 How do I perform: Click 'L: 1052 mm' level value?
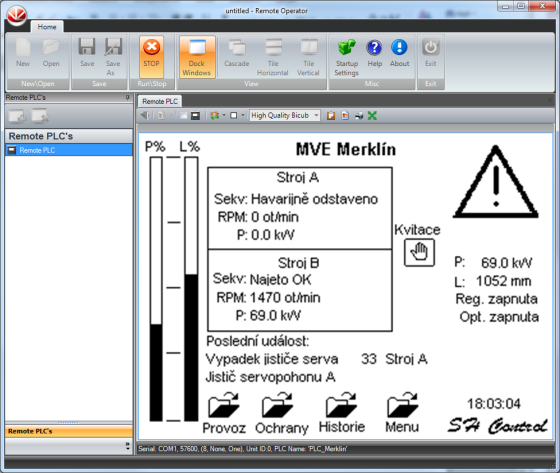[493, 281]
